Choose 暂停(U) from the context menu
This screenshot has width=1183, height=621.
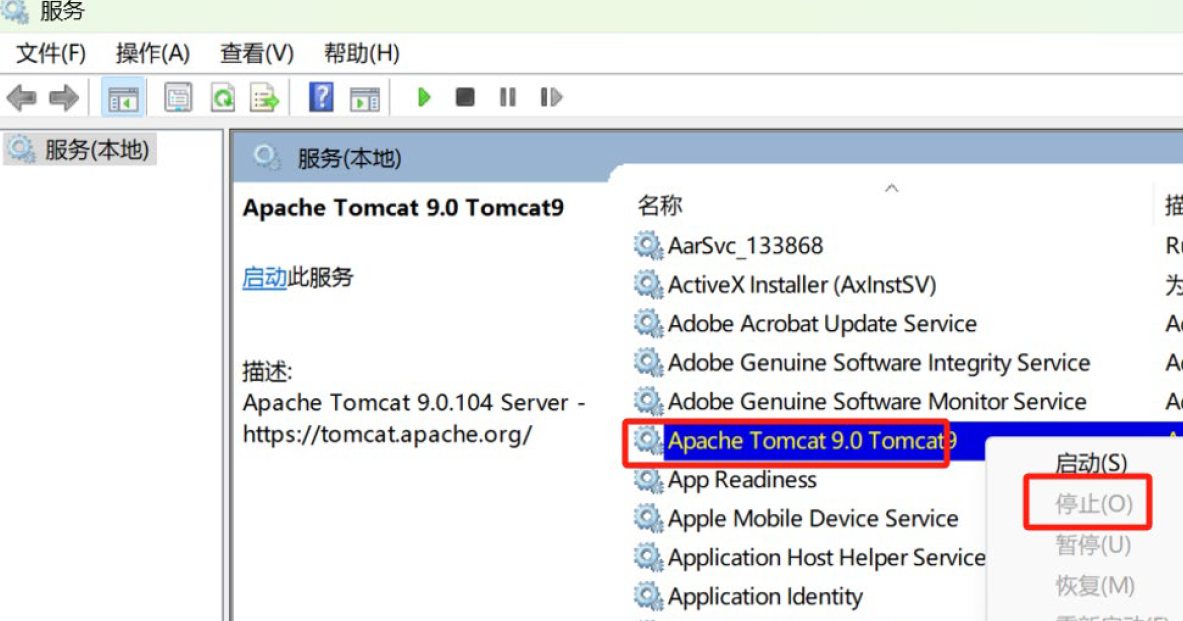(1092, 544)
